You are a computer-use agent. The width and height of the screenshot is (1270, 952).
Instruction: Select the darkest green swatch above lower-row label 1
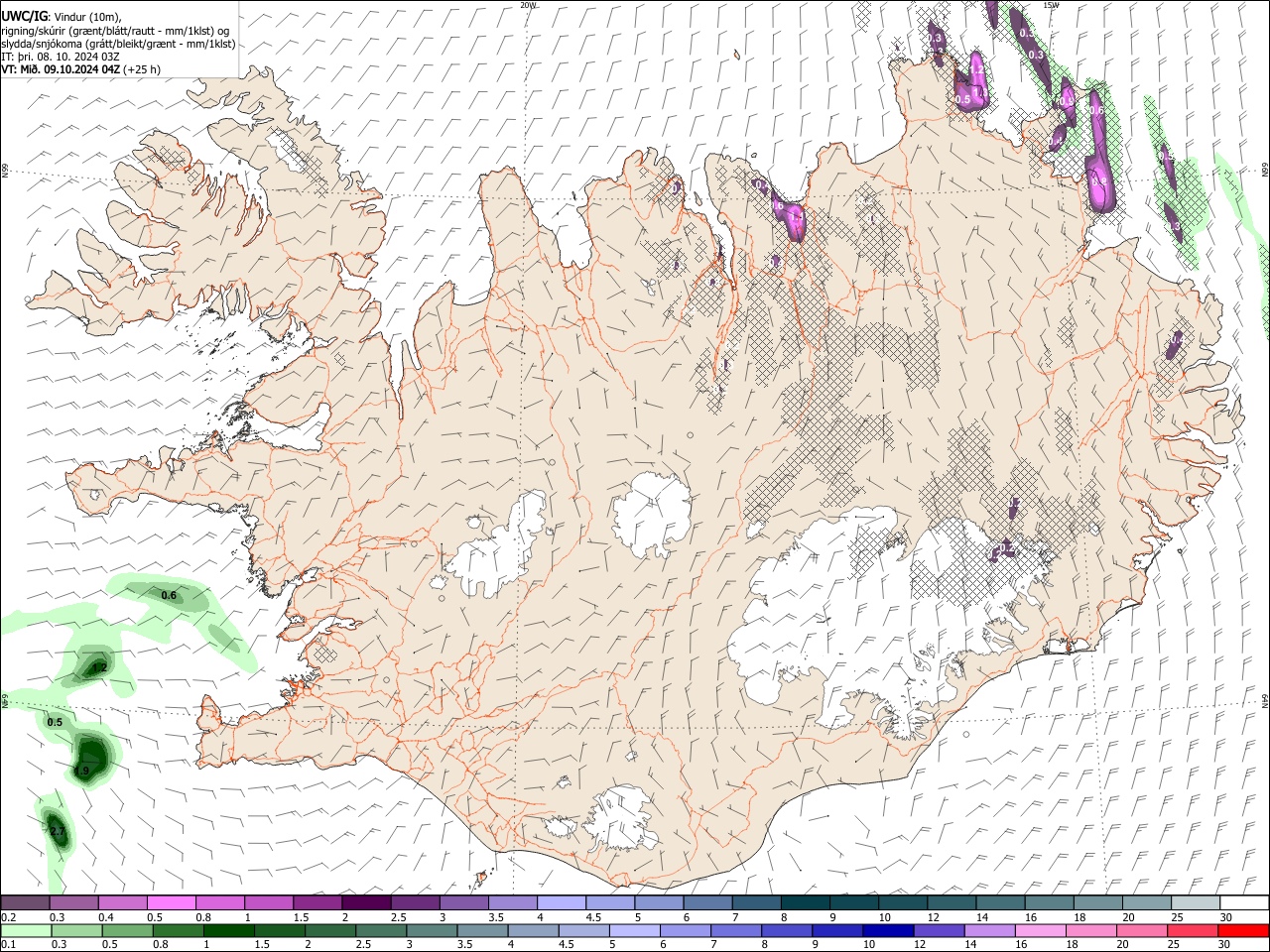[x=228, y=930]
